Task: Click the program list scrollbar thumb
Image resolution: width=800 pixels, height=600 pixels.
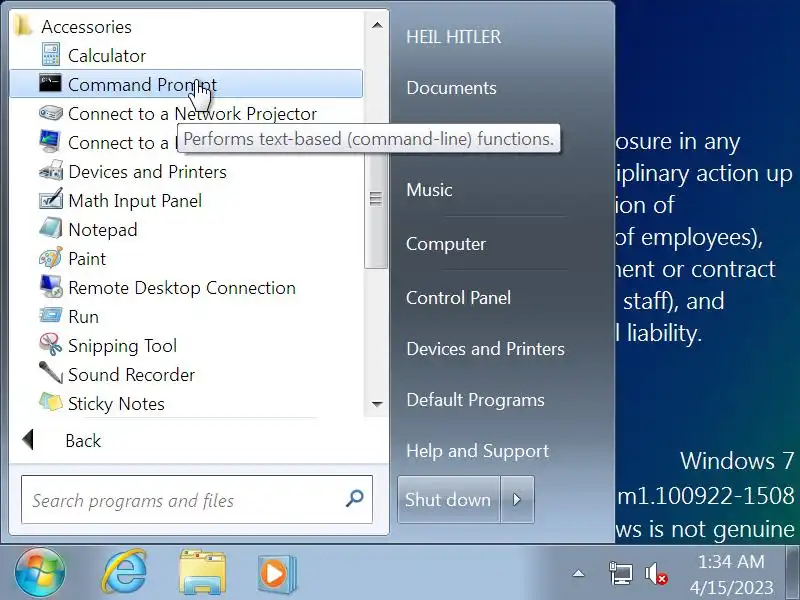Action: (376, 199)
